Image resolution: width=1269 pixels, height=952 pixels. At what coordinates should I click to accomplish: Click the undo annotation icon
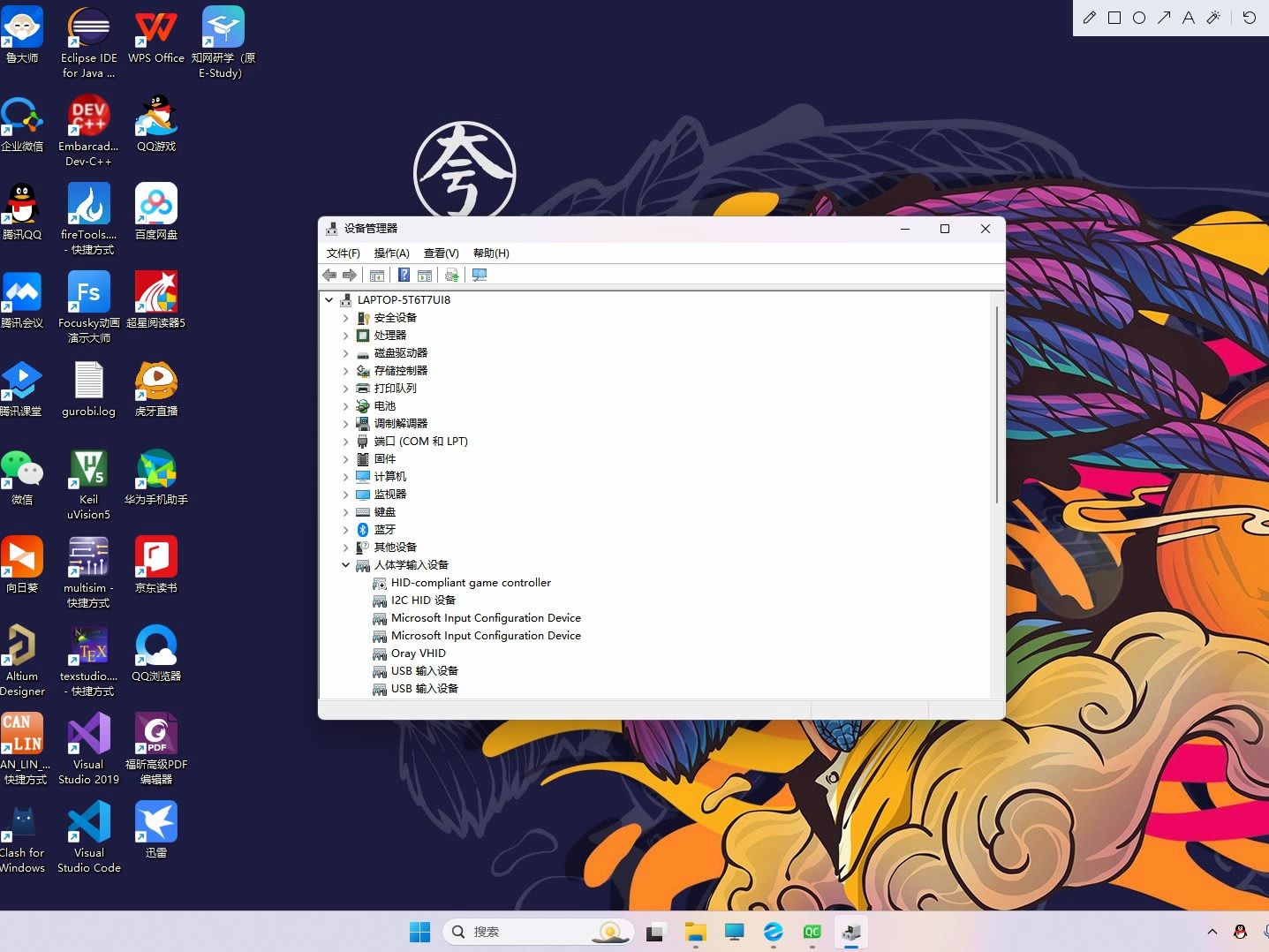coord(1249,18)
